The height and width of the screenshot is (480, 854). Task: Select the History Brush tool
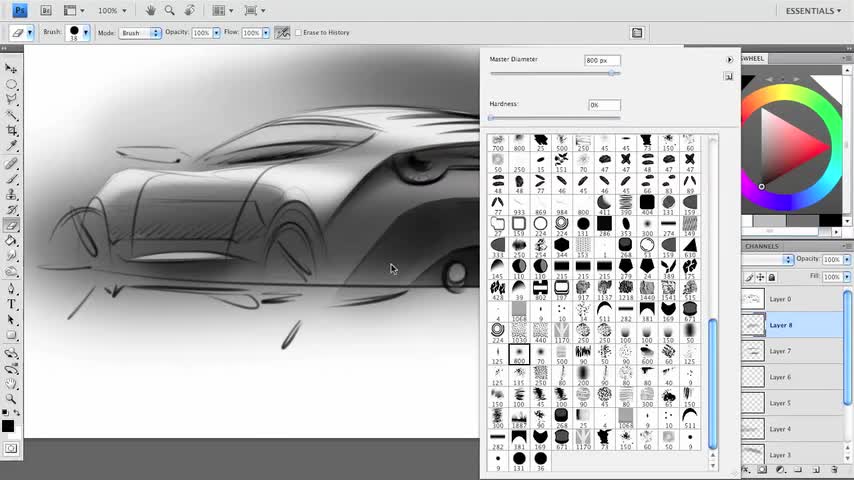pos(11,210)
